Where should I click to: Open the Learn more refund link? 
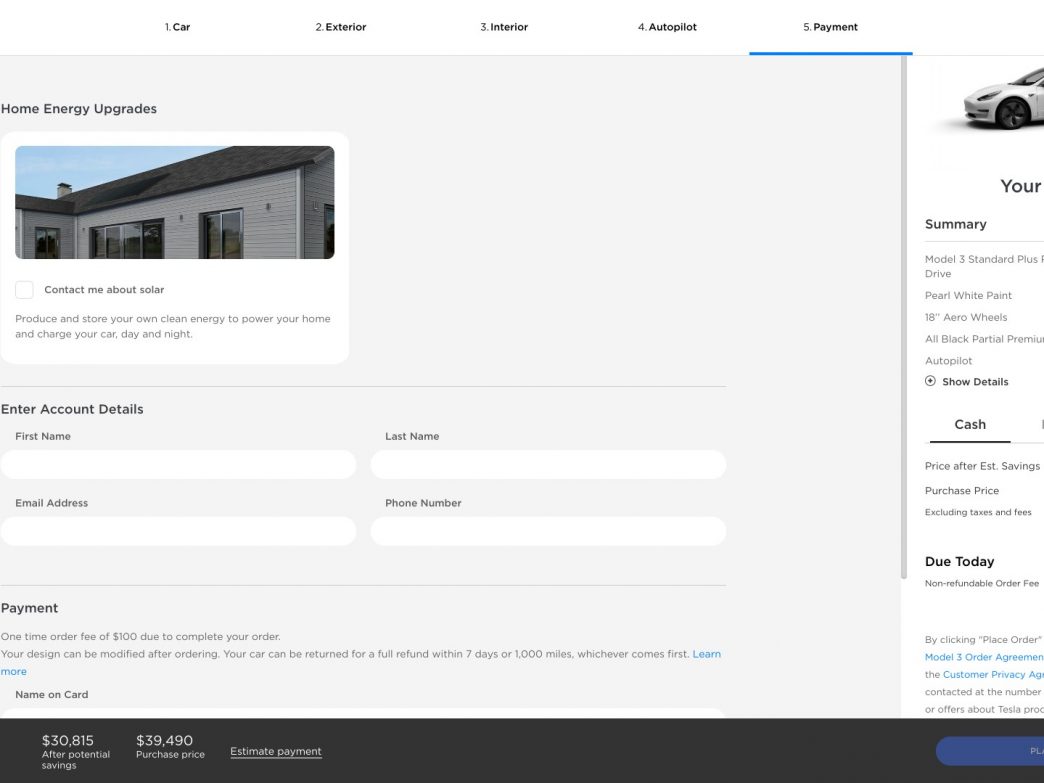coord(706,654)
